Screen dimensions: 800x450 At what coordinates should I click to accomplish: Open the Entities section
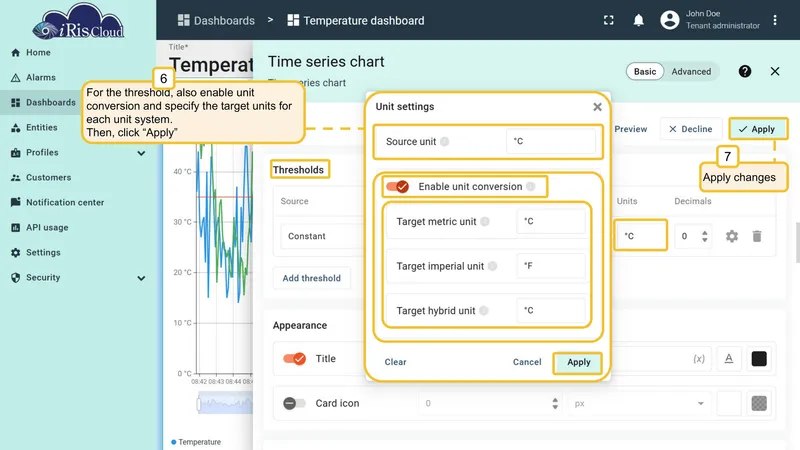[x=34, y=128]
